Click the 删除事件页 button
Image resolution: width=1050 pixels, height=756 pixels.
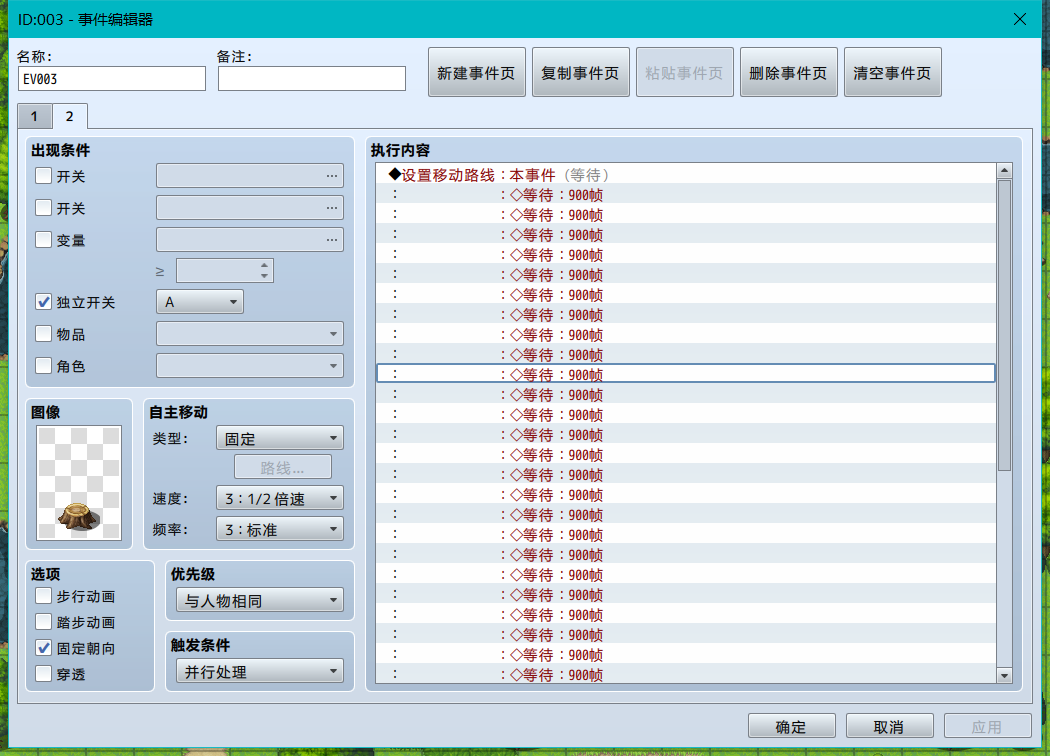[x=789, y=72]
